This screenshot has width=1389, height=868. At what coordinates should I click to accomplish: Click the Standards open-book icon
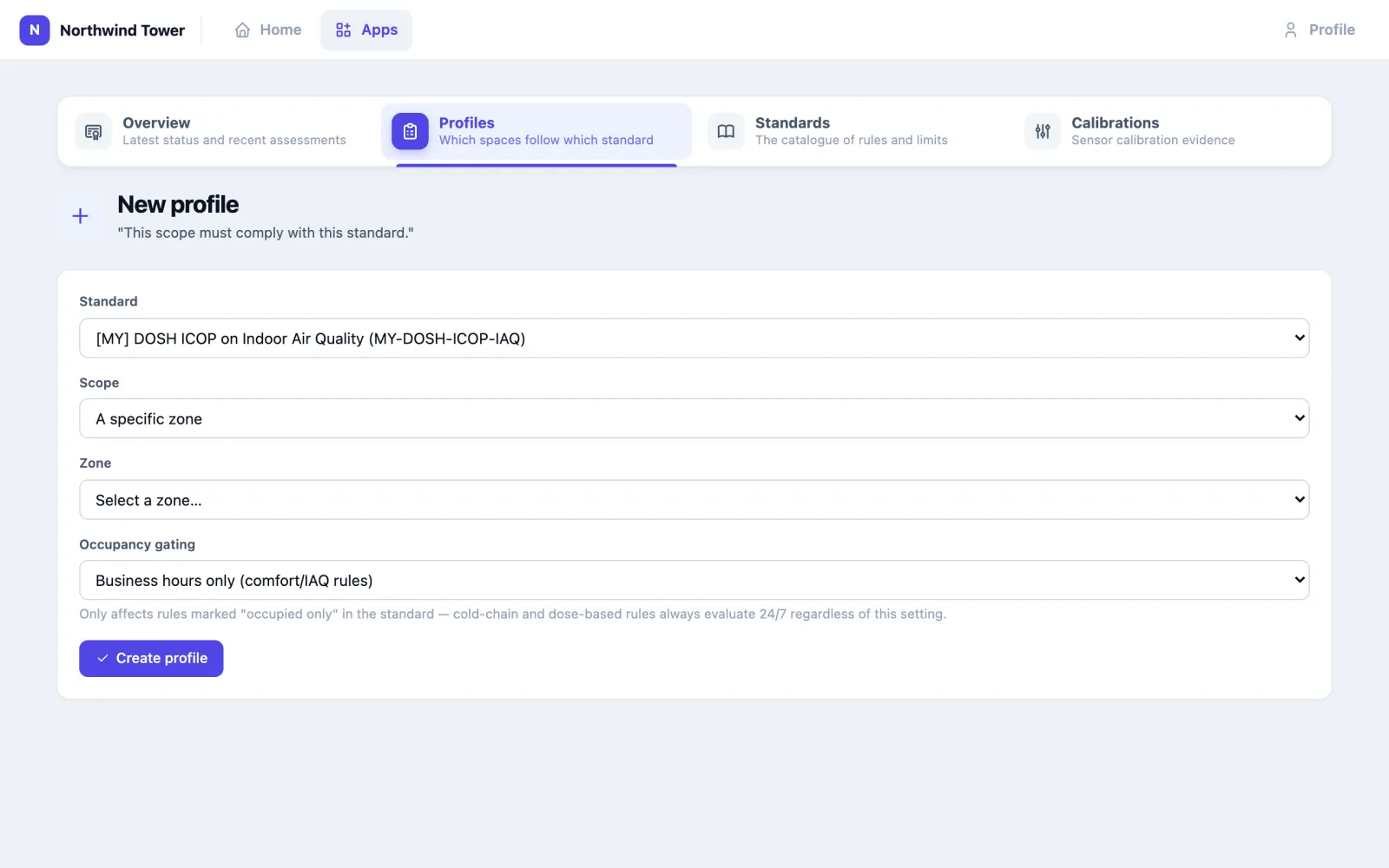coord(726,132)
